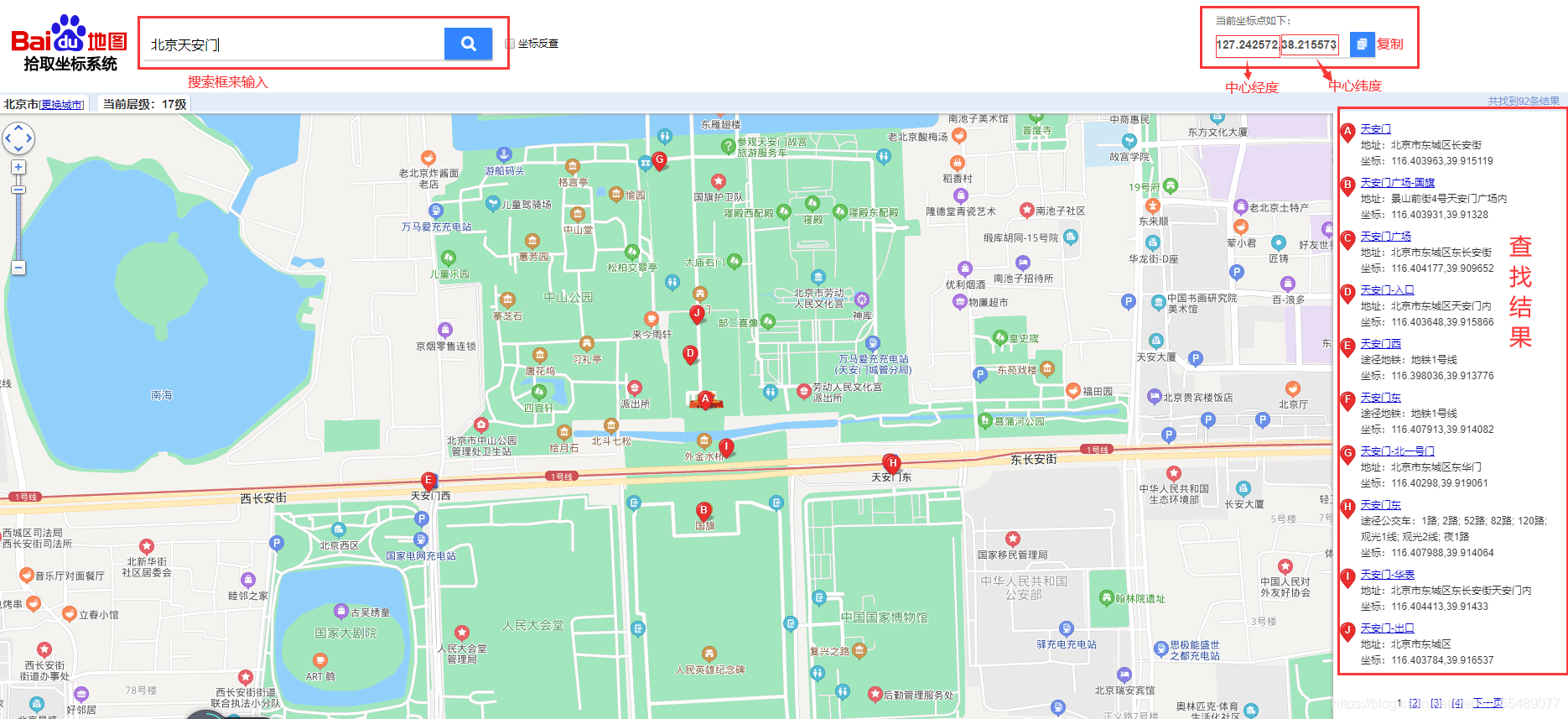Click the 更换城市 link
The image size is (1568, 719).
pyautogui.click(x=62, y=105)
